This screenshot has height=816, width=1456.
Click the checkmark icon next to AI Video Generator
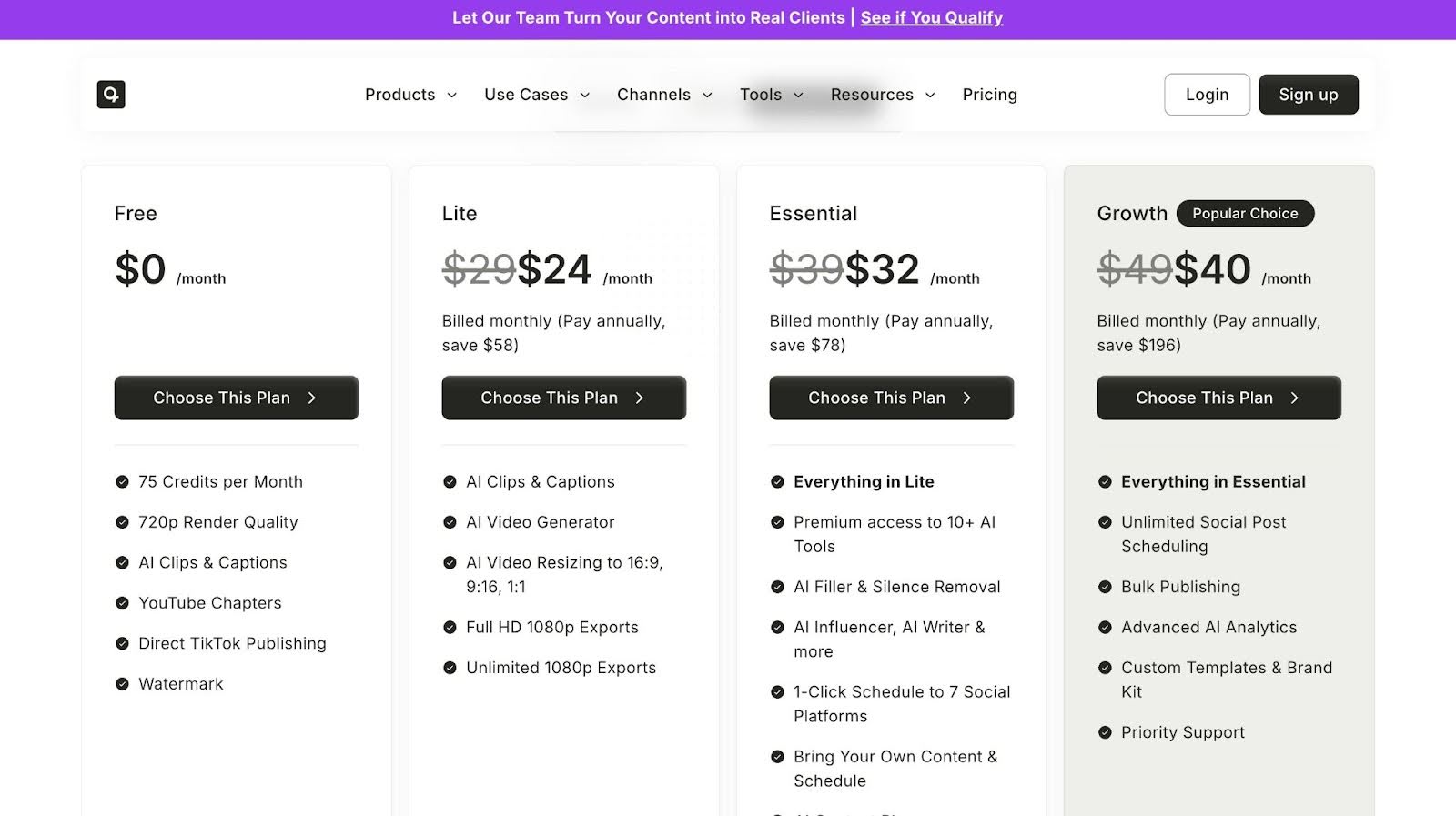pyautogui.click(x=450, y=522)
